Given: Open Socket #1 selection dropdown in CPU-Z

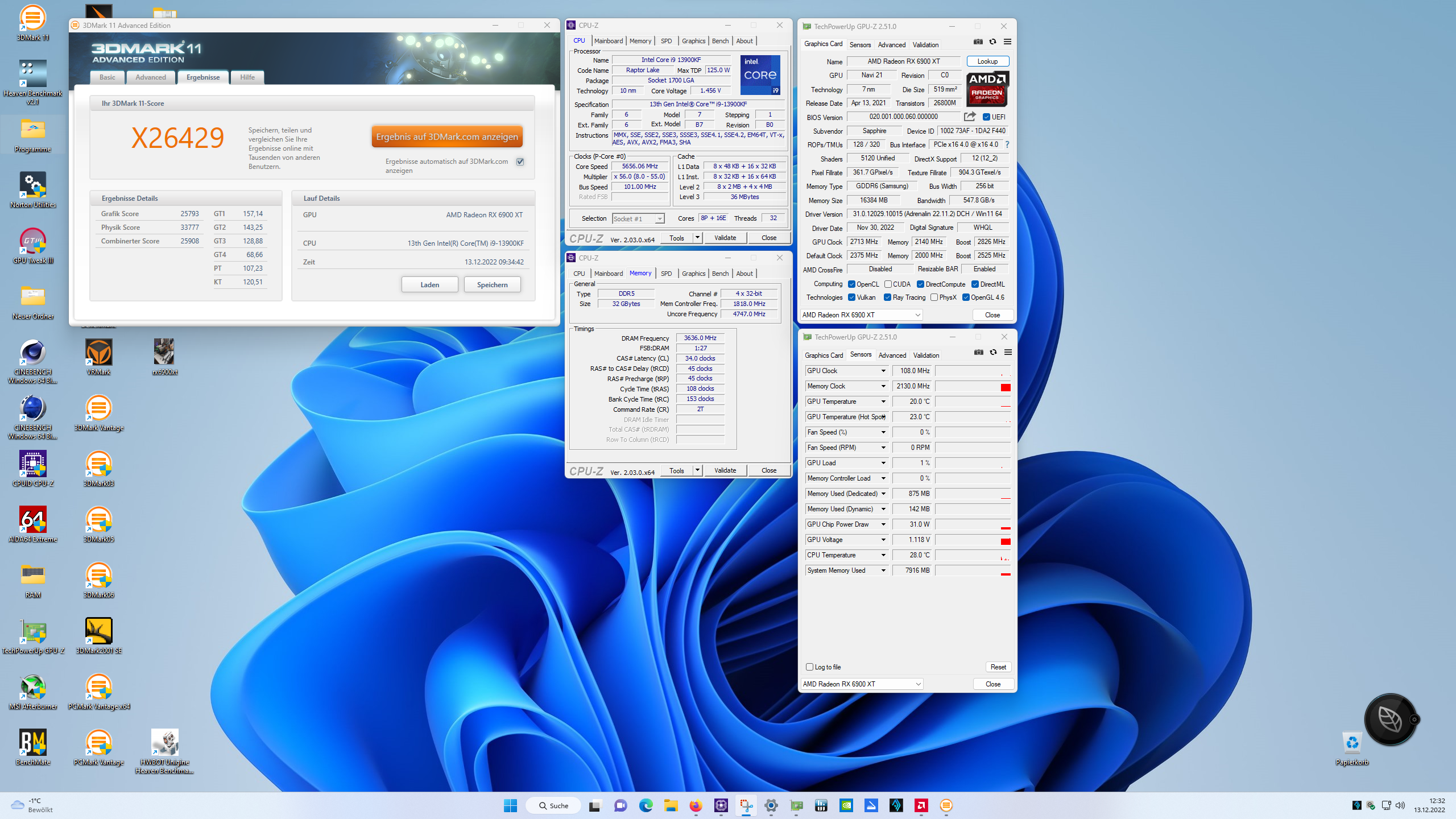Looking at the screenshot, I should pyautogui.click(x=638, y=219).
